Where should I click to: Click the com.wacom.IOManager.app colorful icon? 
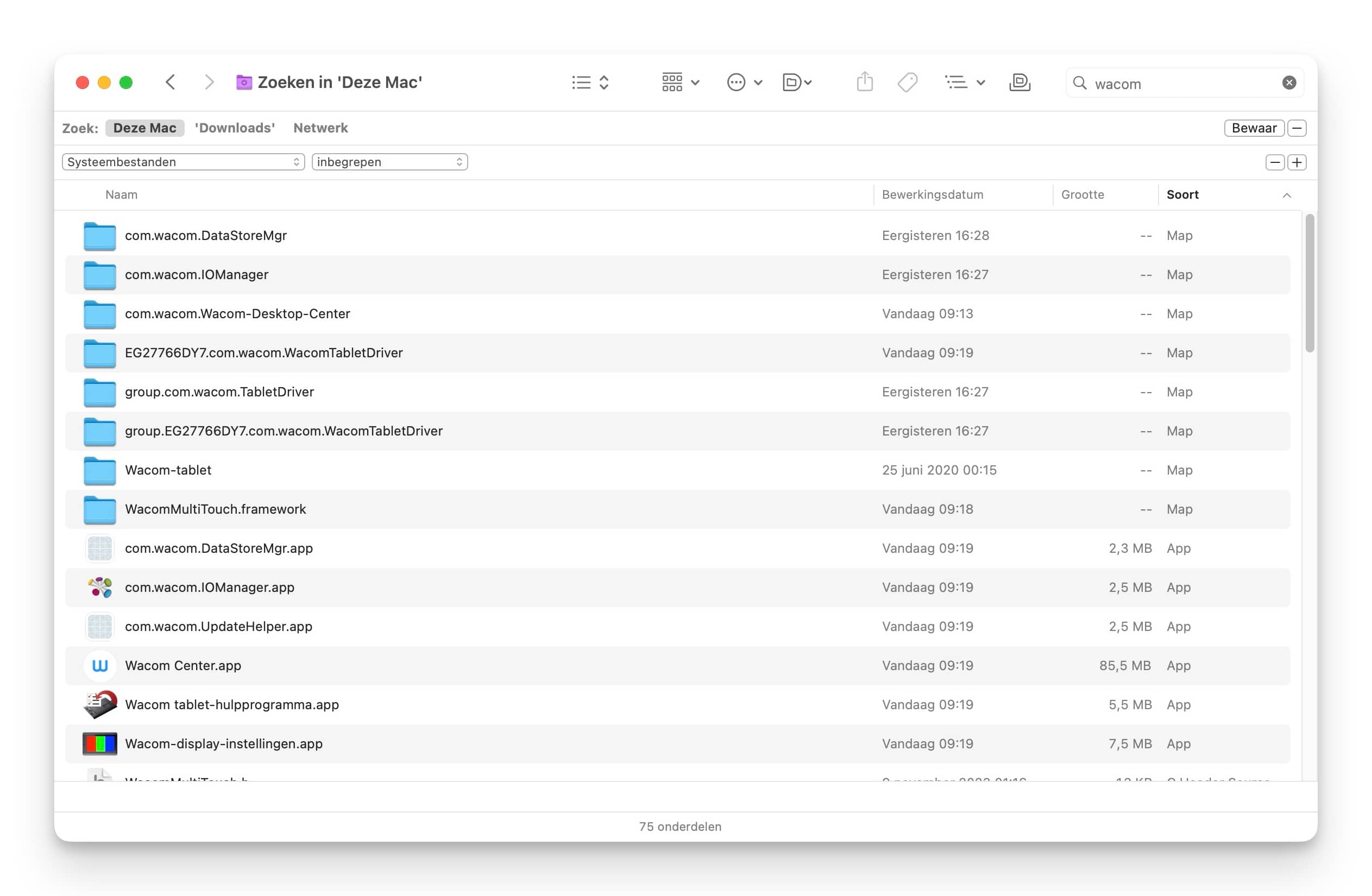point(100,588)
